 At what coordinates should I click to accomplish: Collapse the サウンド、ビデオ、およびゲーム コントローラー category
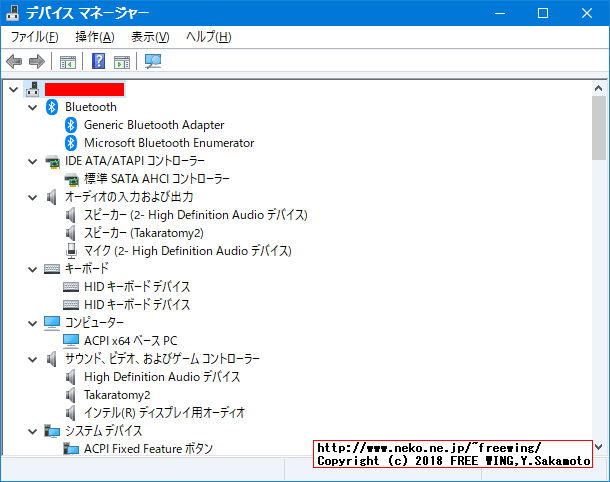[x=33, y=360]
